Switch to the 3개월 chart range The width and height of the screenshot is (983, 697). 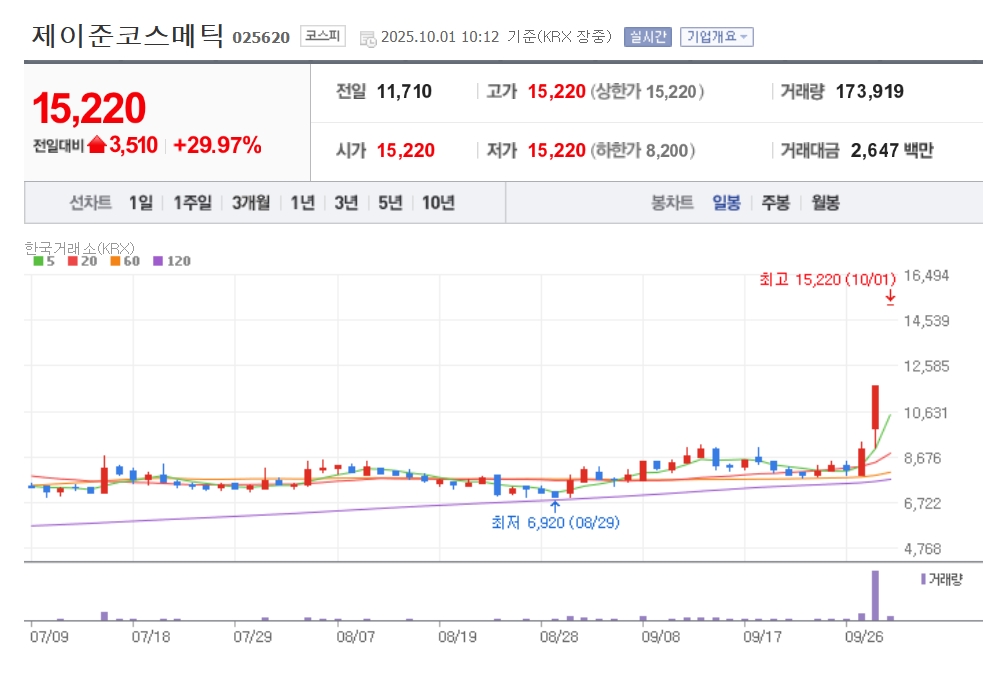tap(251, 202)
